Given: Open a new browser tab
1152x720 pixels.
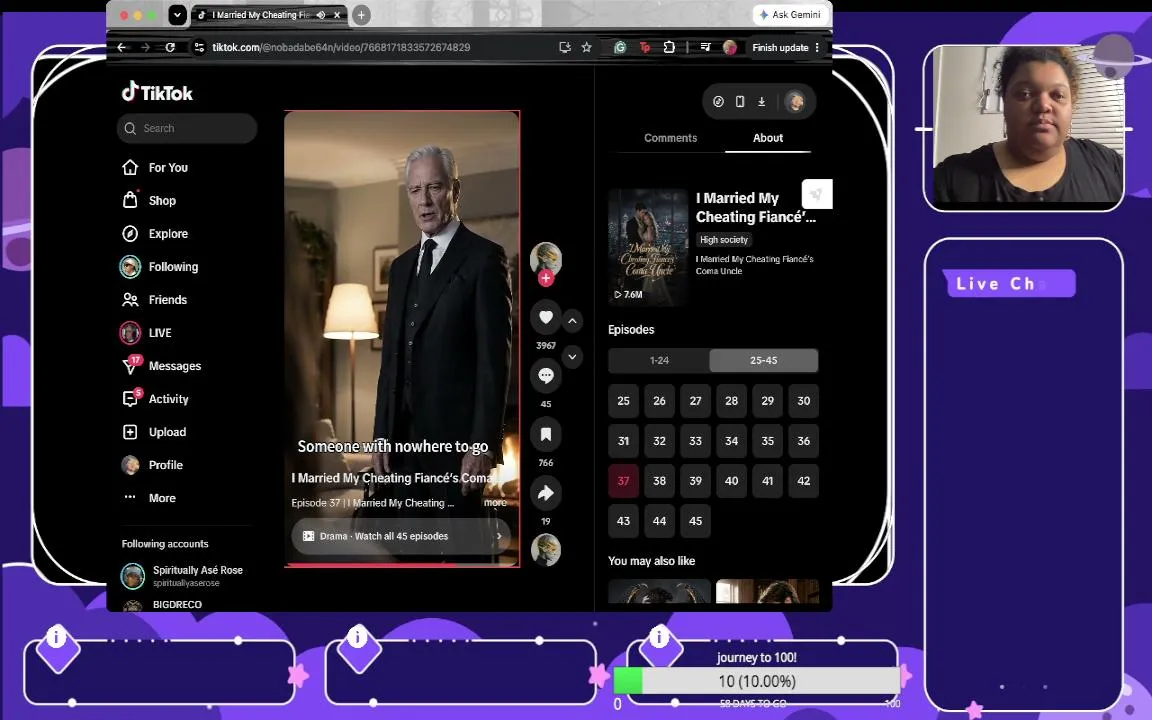Looking at the screenshot, I should 361,15.
